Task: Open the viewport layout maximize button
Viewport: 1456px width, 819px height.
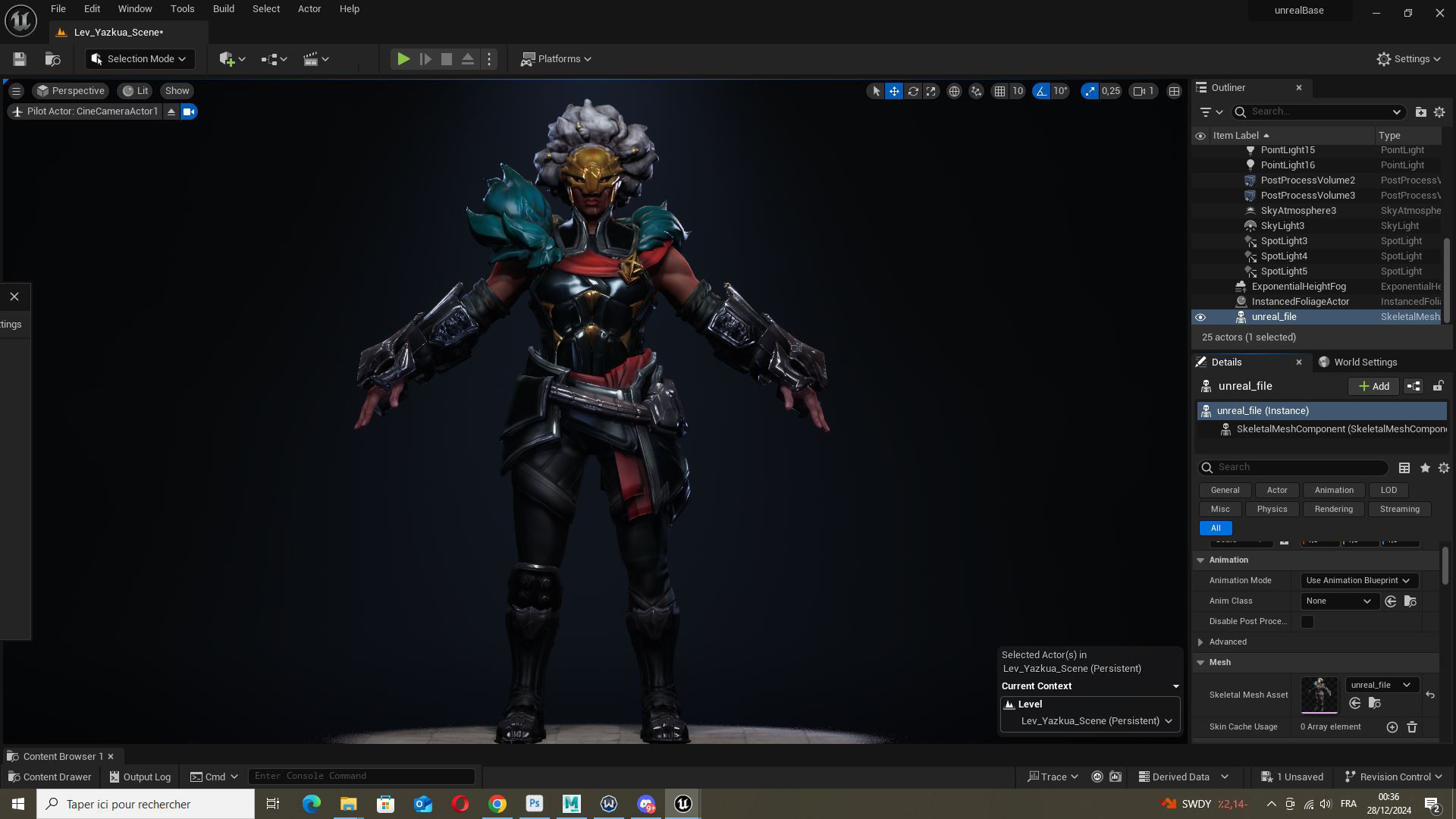Action: coord(1174,91)
